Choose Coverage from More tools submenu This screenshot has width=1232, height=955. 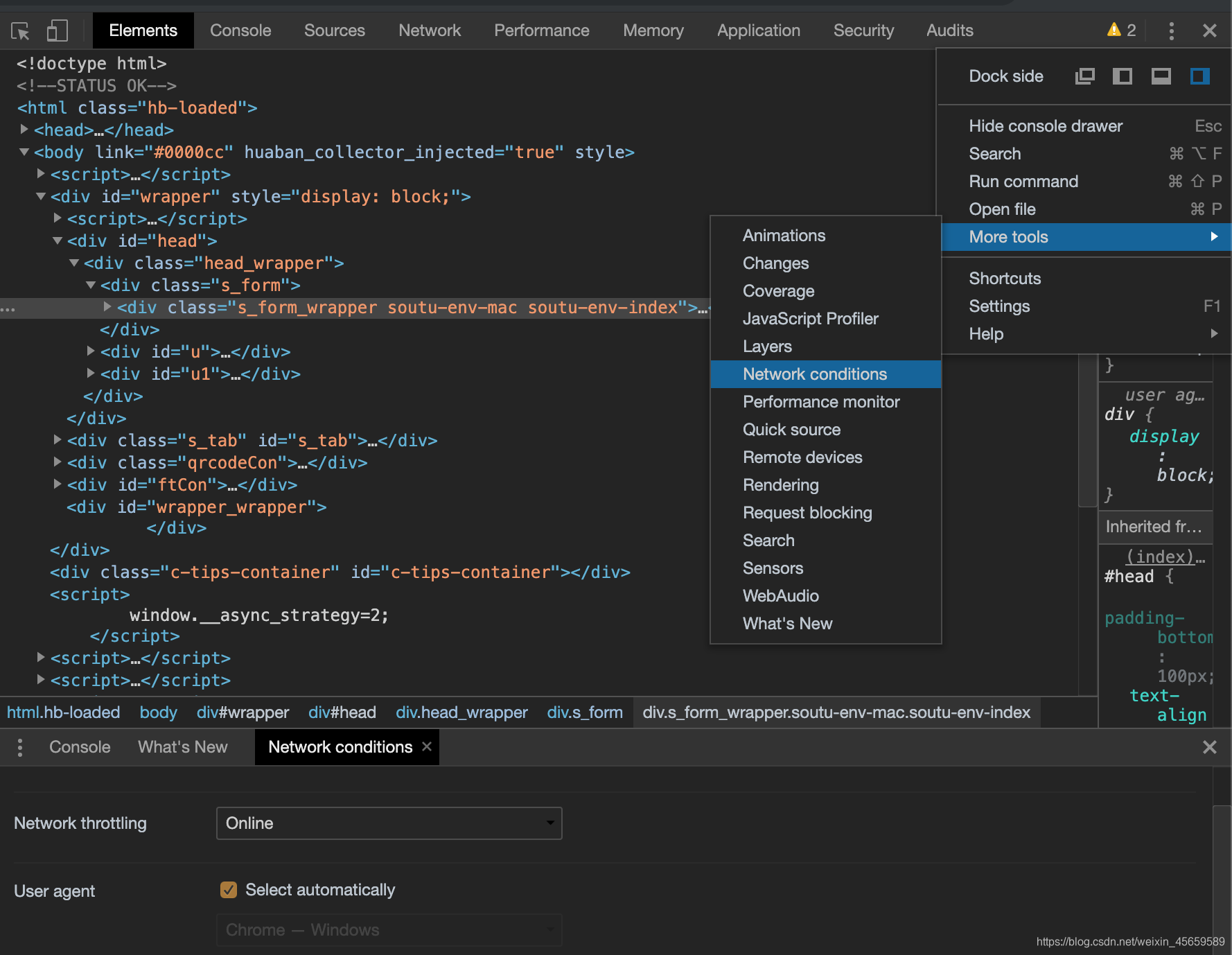pyautogui.click(x=826, y=291)
